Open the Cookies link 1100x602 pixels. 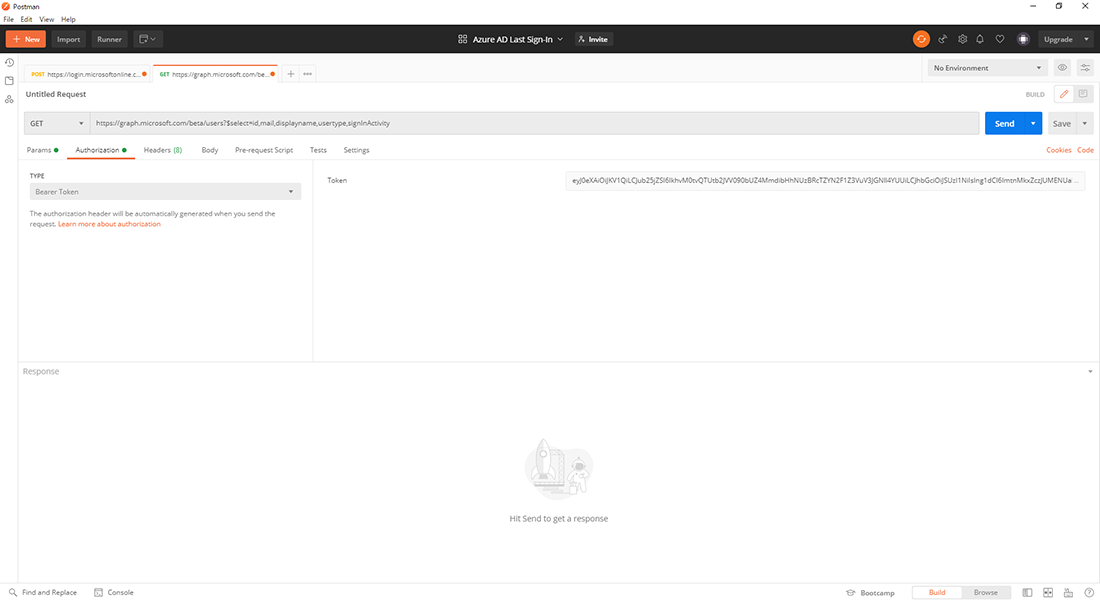point(1059,150)
